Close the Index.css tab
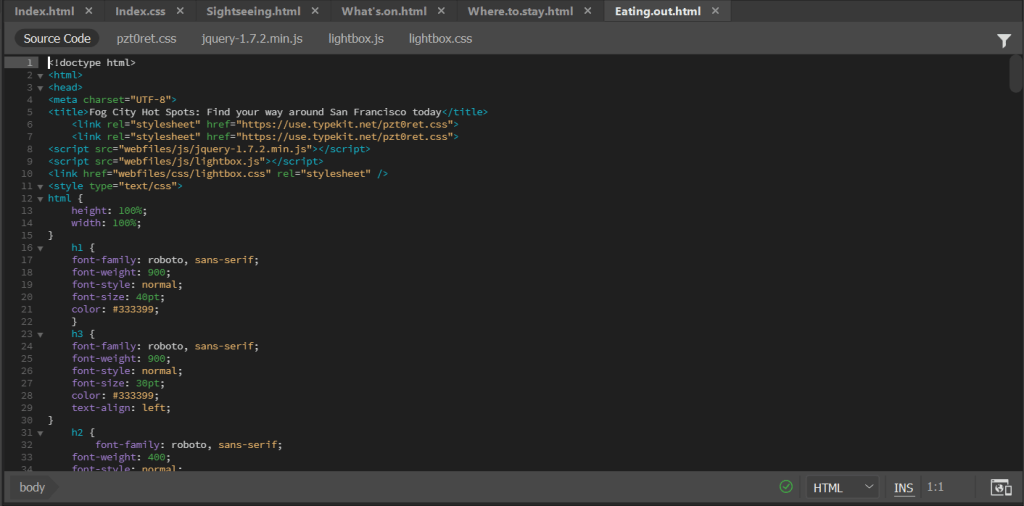The image size is (1024, 506). (x=180, y=11)
